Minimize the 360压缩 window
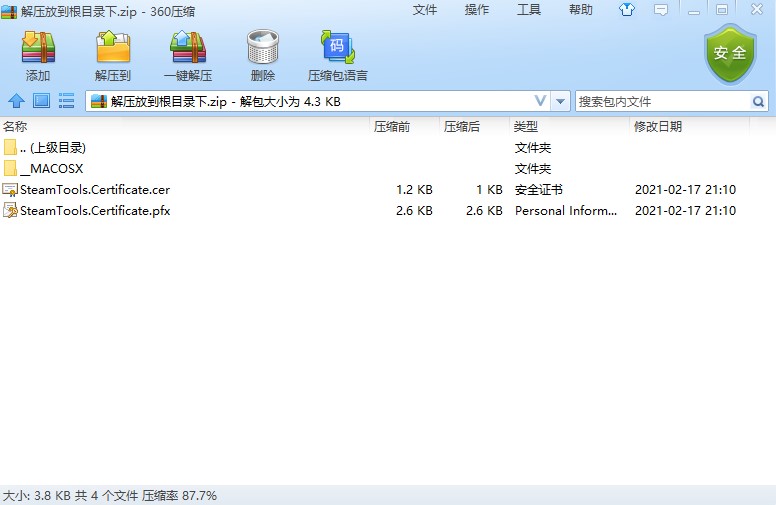 pyautogui.click(x=694, y=10)
